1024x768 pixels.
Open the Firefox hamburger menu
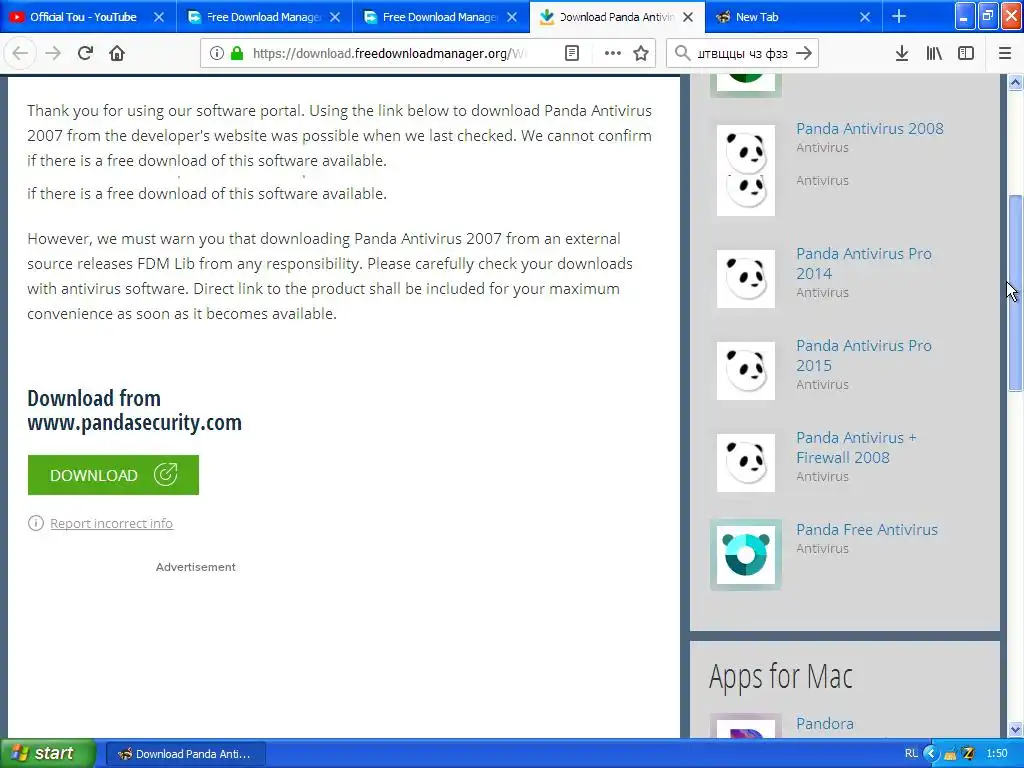point(1005,54)
